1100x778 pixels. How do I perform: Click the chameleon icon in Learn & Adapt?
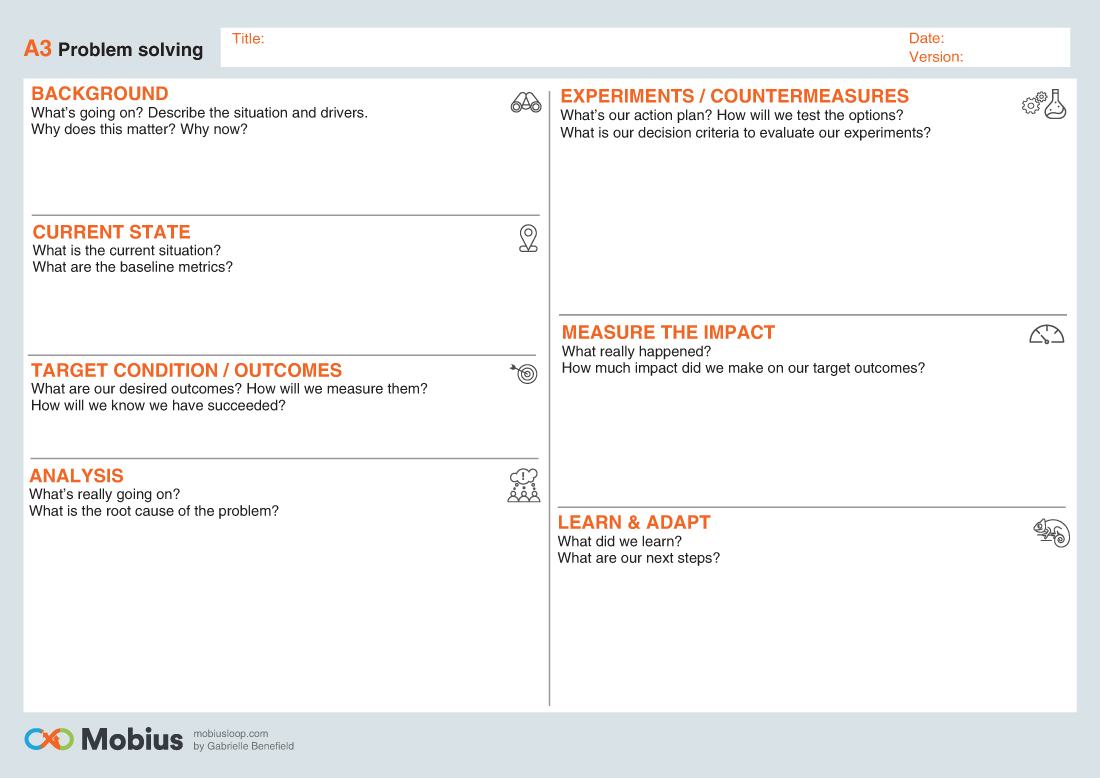point(1052,533)
